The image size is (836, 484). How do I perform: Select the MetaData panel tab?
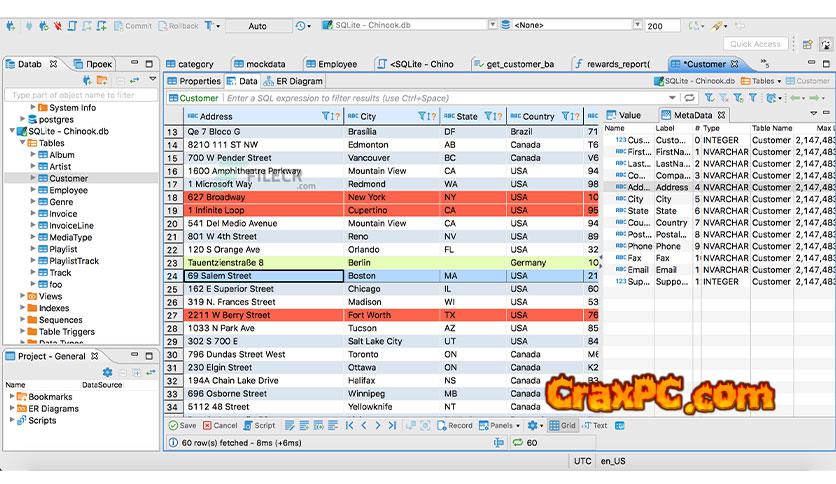pyautogui.click(x=692, y=115)
